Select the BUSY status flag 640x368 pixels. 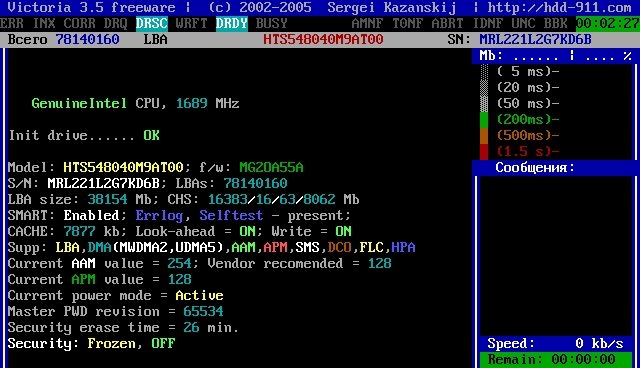coord(271,24)
